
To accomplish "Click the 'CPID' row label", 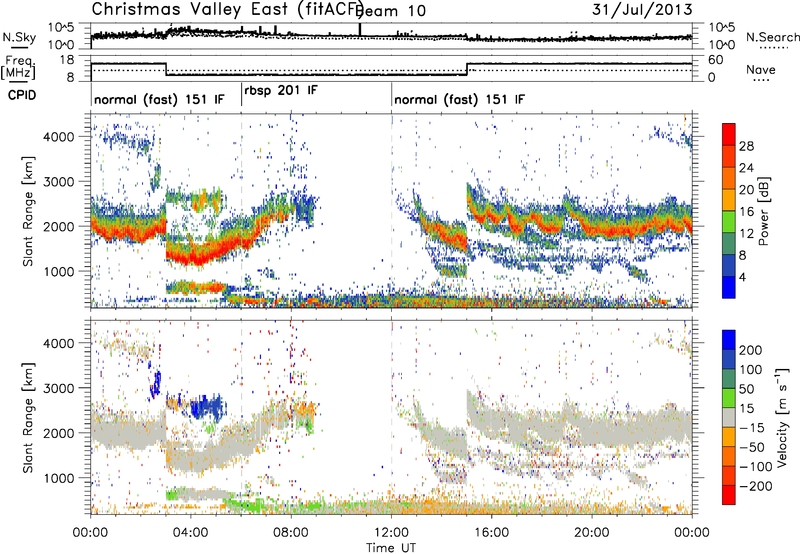I will coord(22,95).
